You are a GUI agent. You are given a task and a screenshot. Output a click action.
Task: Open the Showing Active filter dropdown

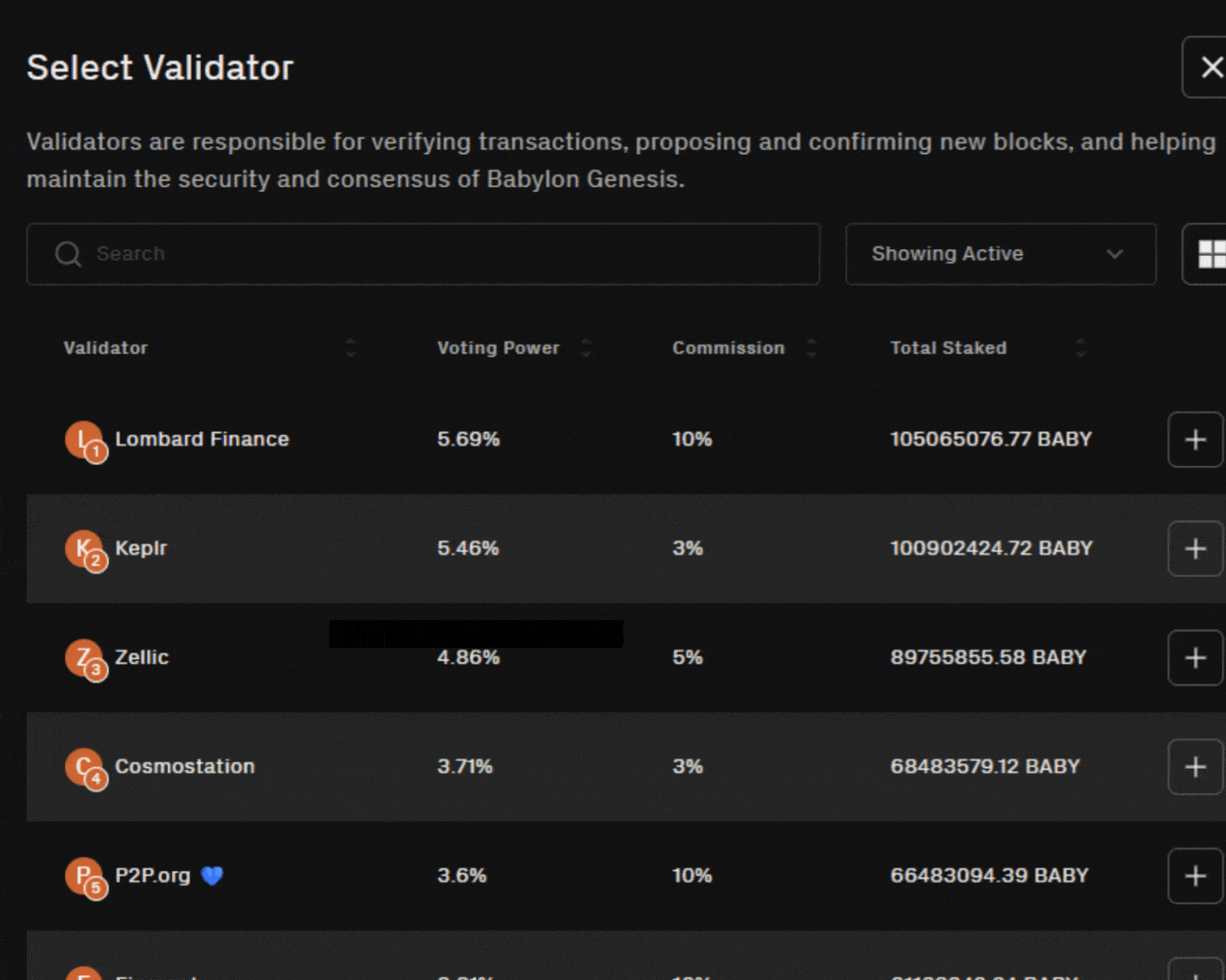click(1000, 253)
